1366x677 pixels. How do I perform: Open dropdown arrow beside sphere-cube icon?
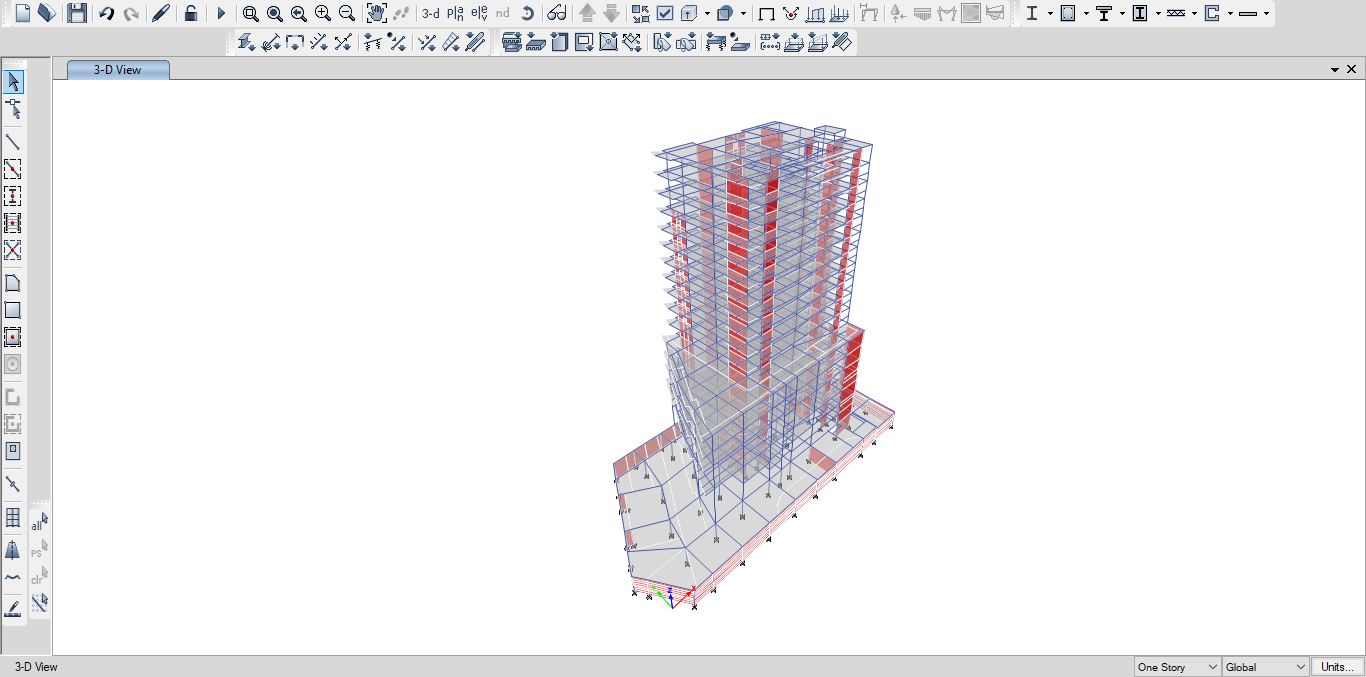[743, 14]
